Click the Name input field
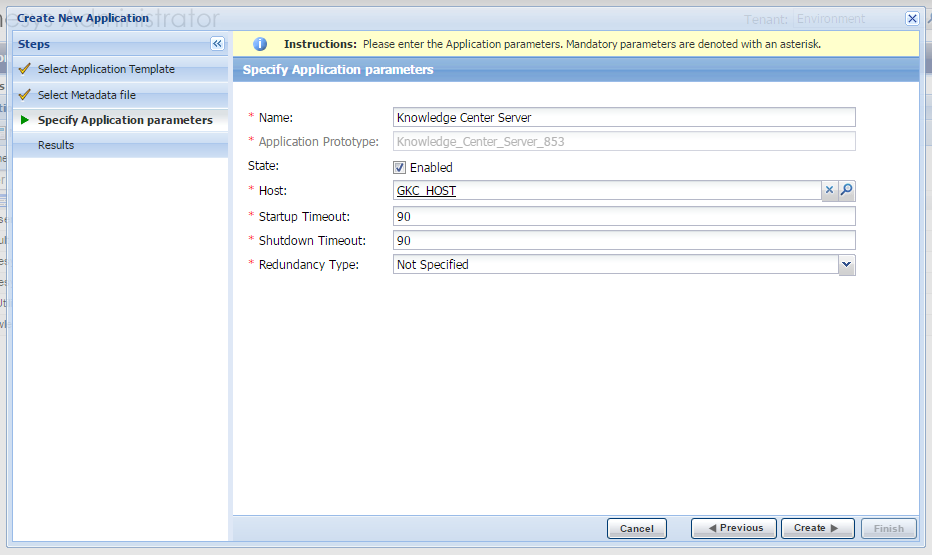 point(624,117)
